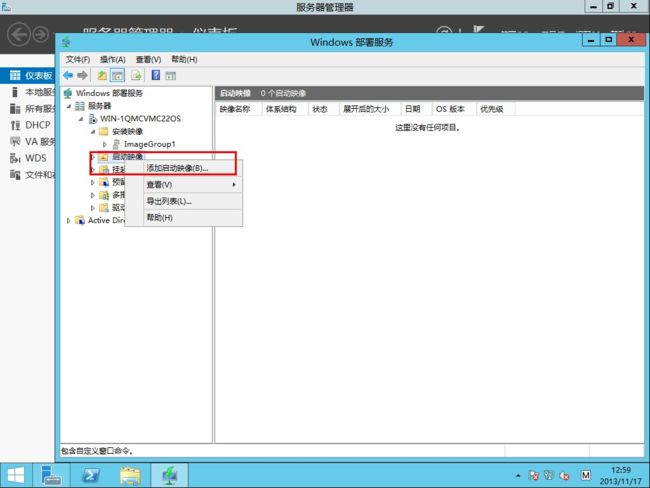The height and width of the screenshot is (488, 650).
Task: Open 所有服务器 in the Server Manager sidebar
Action: click(x=27, y=109)
